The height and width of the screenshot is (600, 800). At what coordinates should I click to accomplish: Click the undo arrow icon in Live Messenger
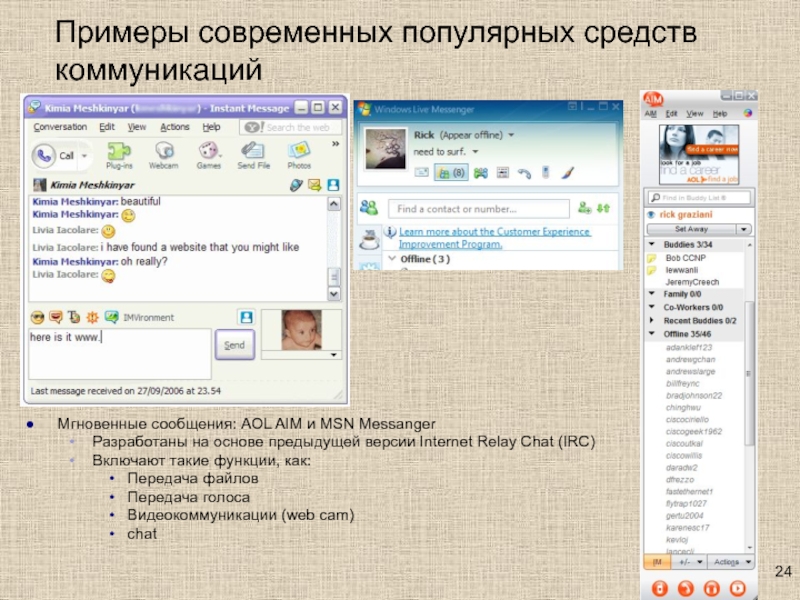[524, 173]
